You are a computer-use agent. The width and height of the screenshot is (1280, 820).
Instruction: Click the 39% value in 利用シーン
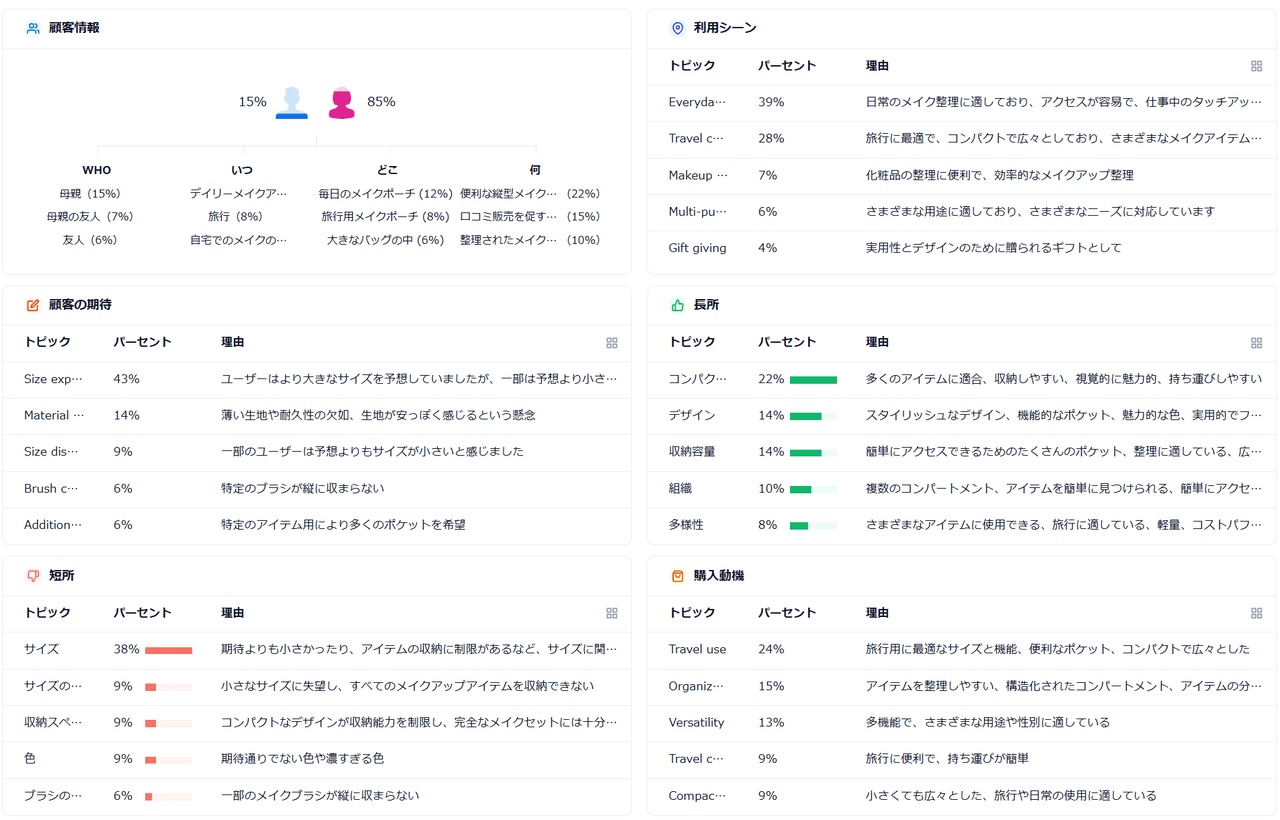click(x=771, y=102)
